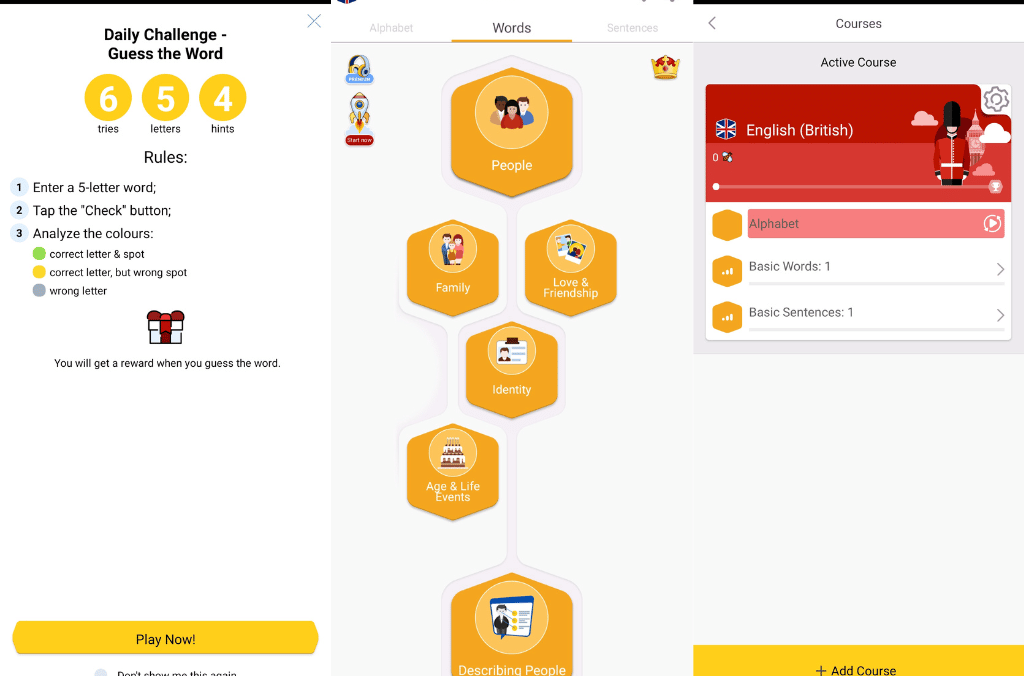Switch to the Sentences tab

[x=632, y=28]
